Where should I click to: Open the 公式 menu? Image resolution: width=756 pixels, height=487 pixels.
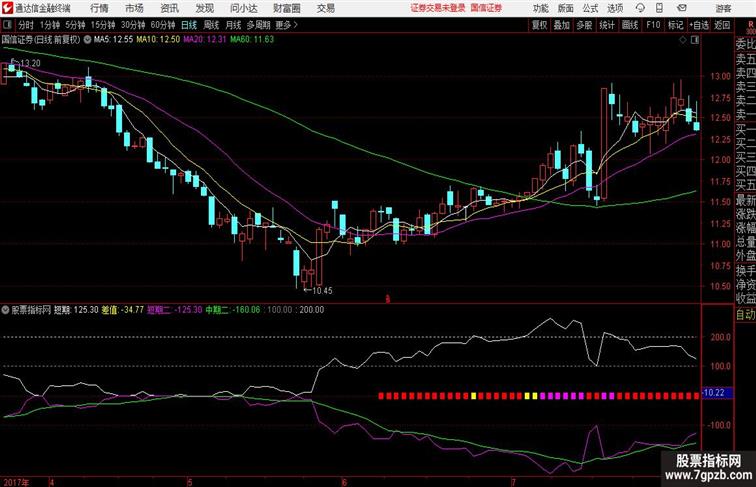coord(590,8)
